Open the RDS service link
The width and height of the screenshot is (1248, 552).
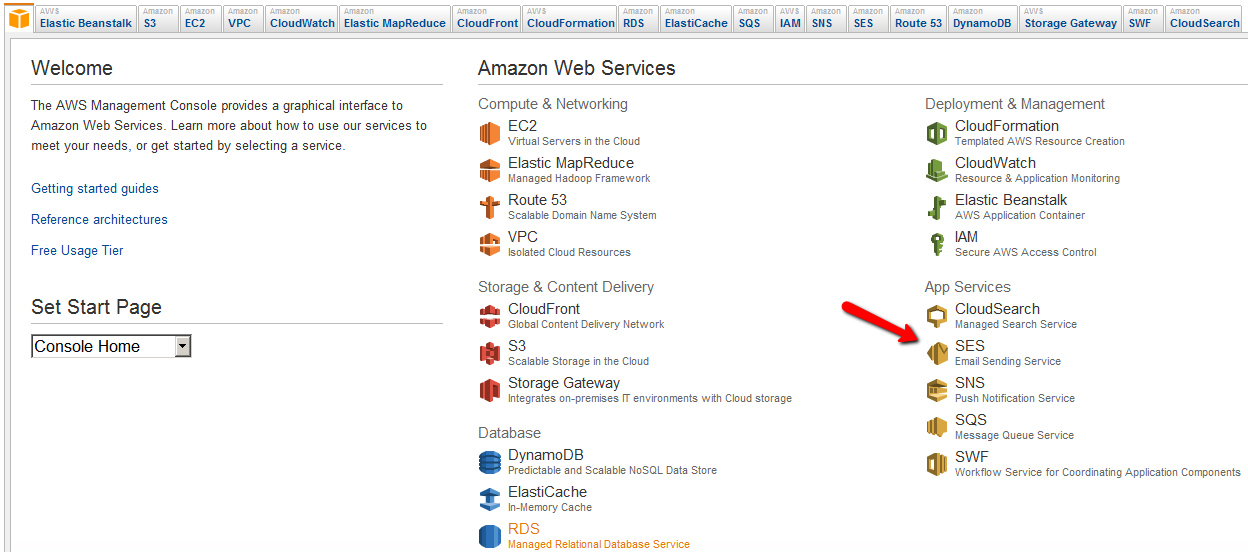click(x=523, y=529)
